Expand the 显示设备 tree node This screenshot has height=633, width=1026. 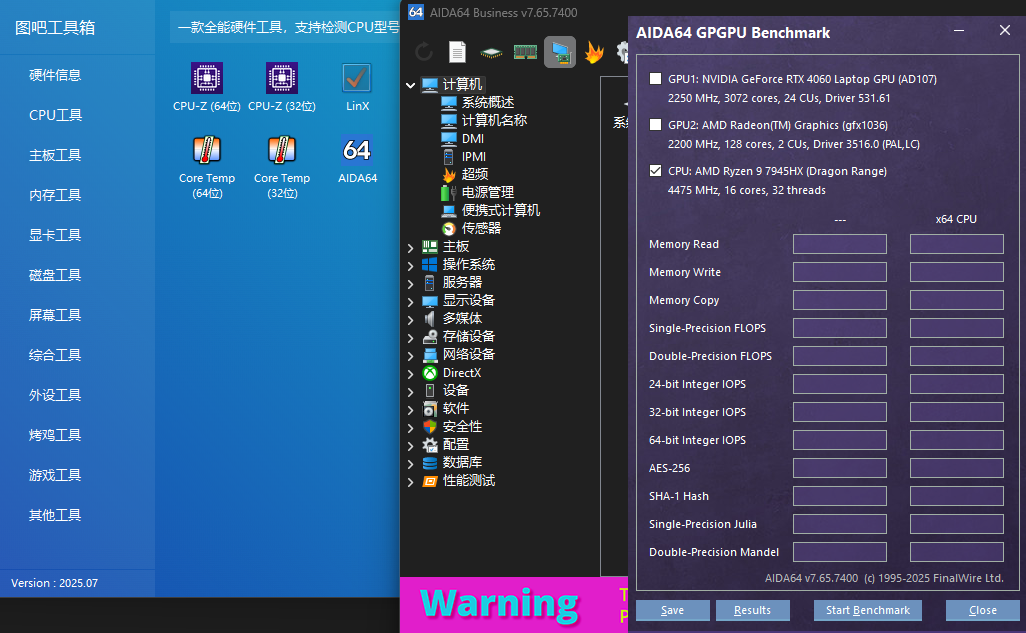tap(410, 302)
